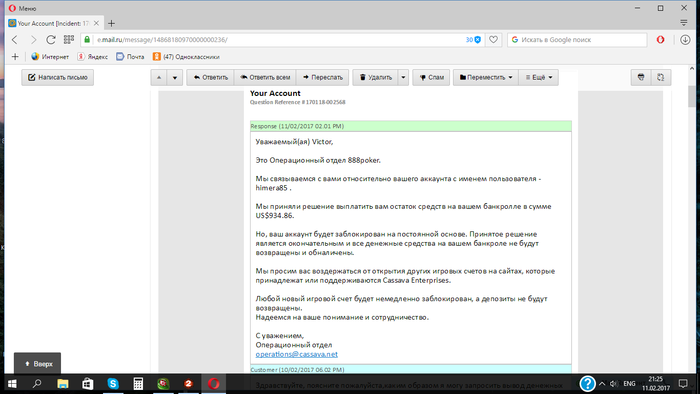This screenshot has height=394, width=700.
Task: Open the Почта bookmark
Action: coord(130,57)
